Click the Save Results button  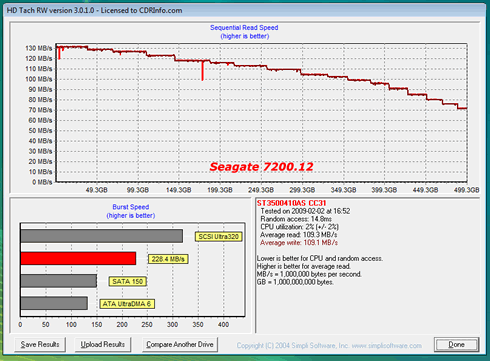pyautogui.click(x=40, y=344)
